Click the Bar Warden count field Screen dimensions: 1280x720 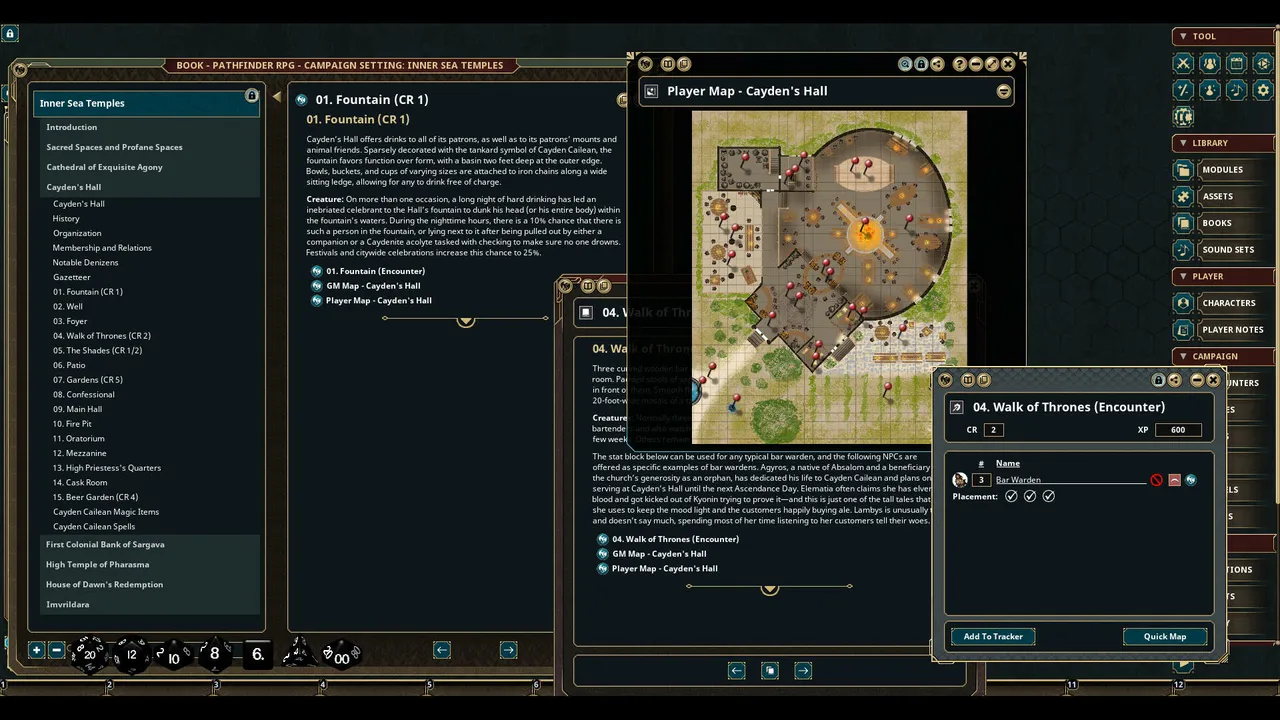pos(981,480)
